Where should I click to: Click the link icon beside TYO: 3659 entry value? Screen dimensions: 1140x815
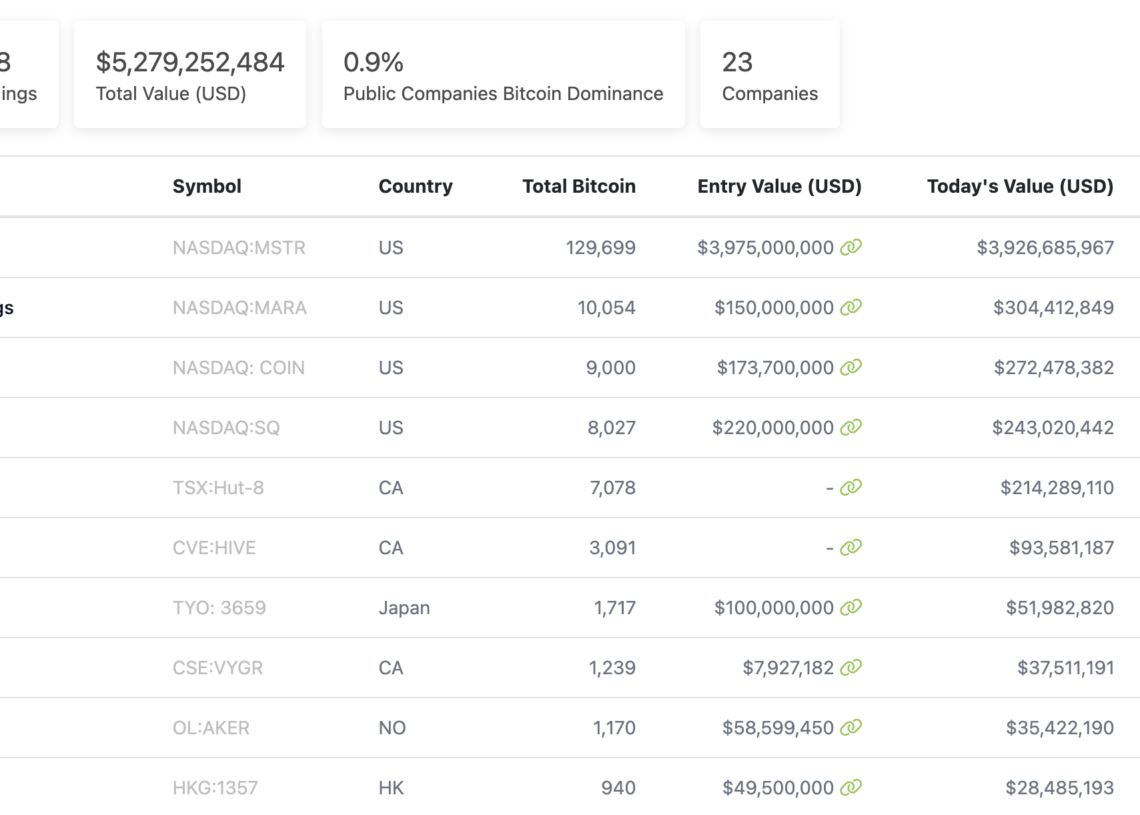(850, 607)
